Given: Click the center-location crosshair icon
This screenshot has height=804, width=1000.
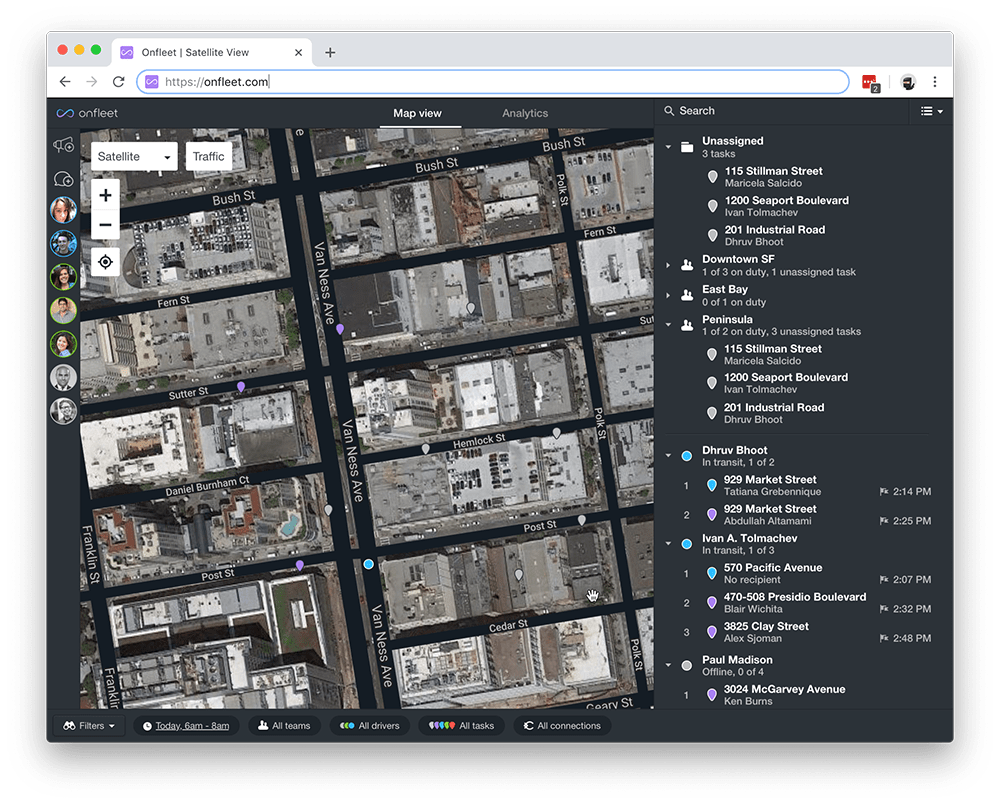Looking at the screenshot, I should pos(105,261).
